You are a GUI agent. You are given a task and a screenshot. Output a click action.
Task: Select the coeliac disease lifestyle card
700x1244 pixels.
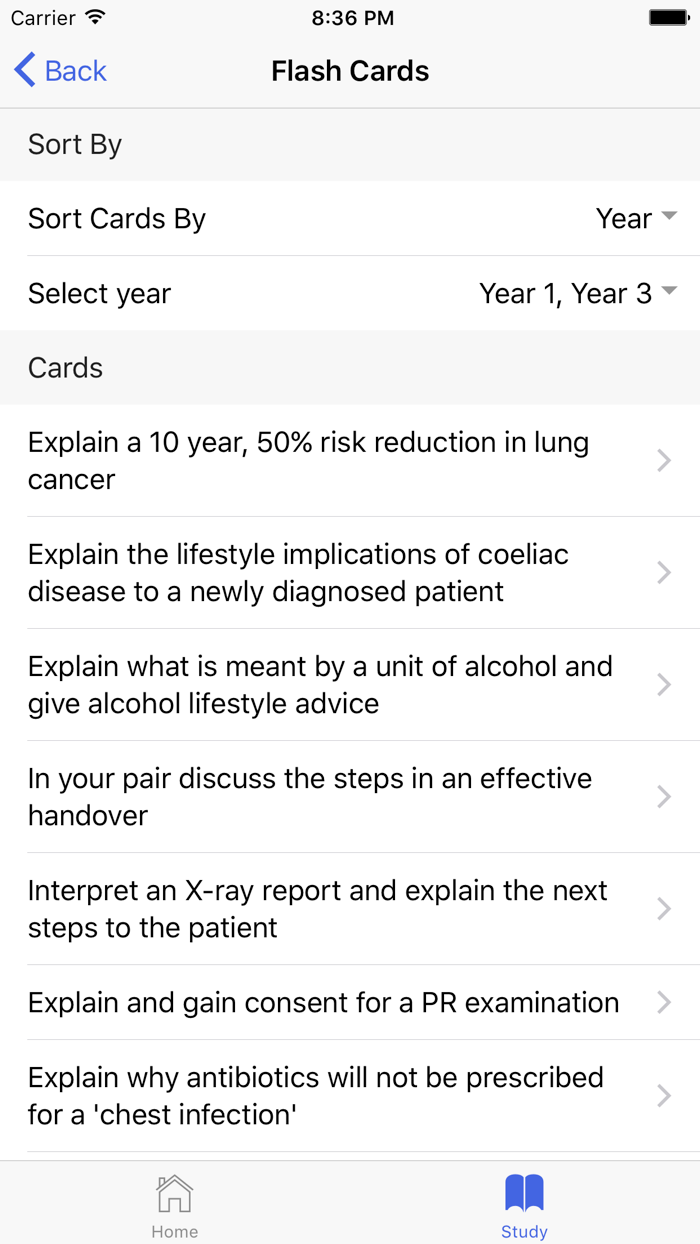298,572
